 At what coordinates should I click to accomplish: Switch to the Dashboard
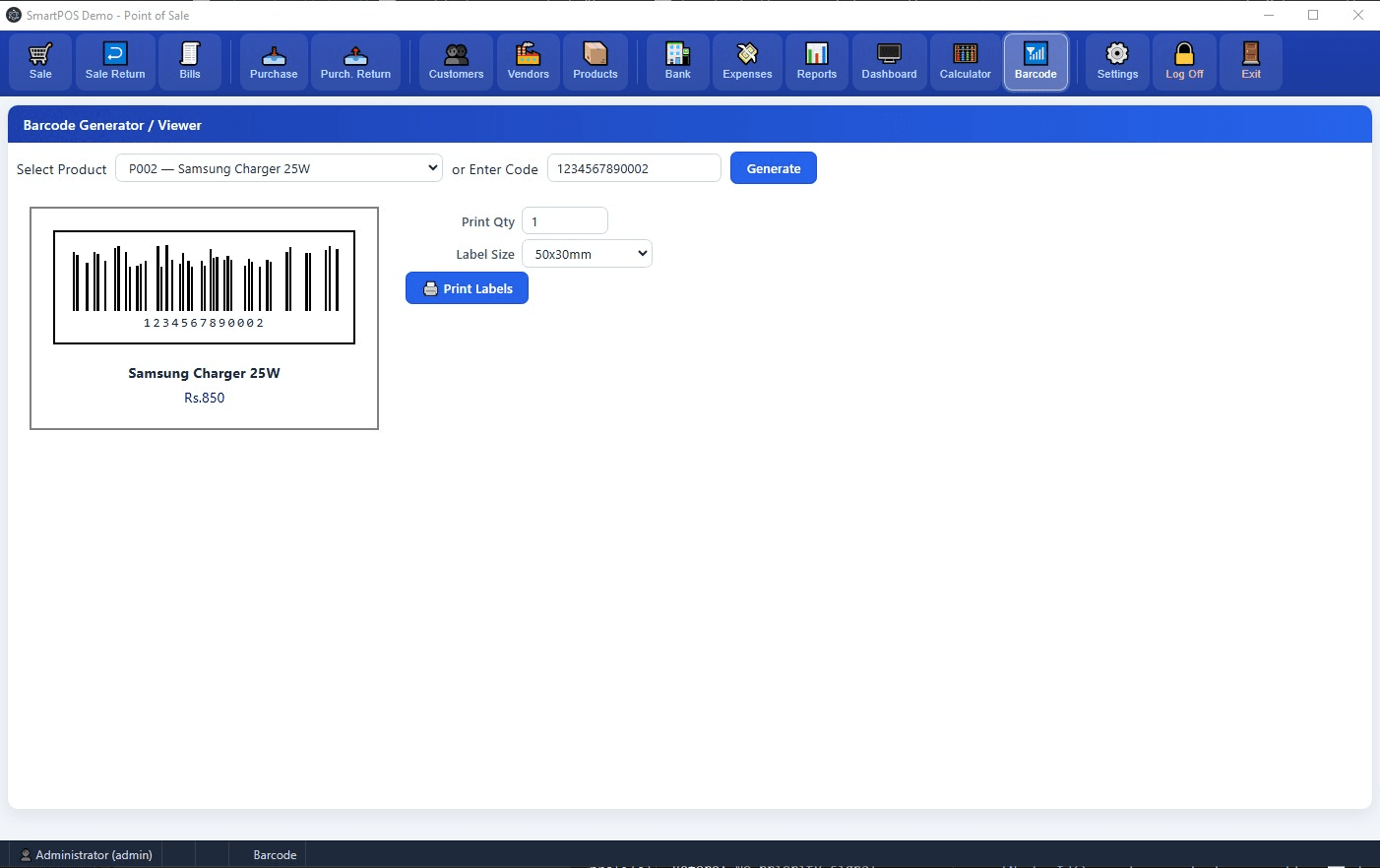[x=888, y=61]
